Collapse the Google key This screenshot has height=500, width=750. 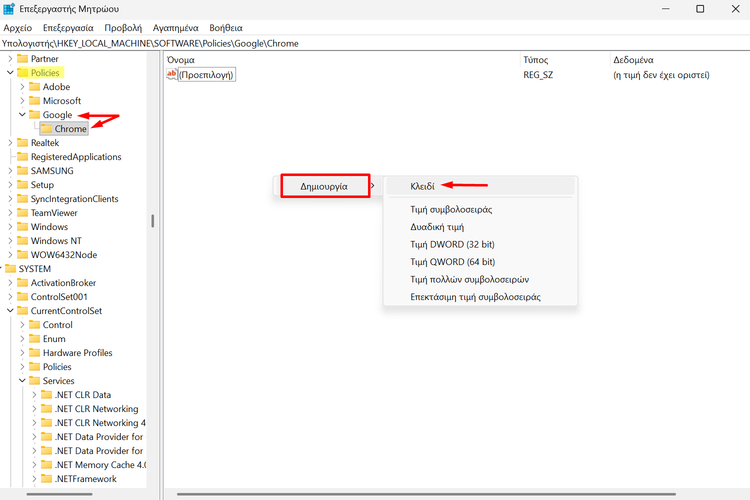[22, 115]
